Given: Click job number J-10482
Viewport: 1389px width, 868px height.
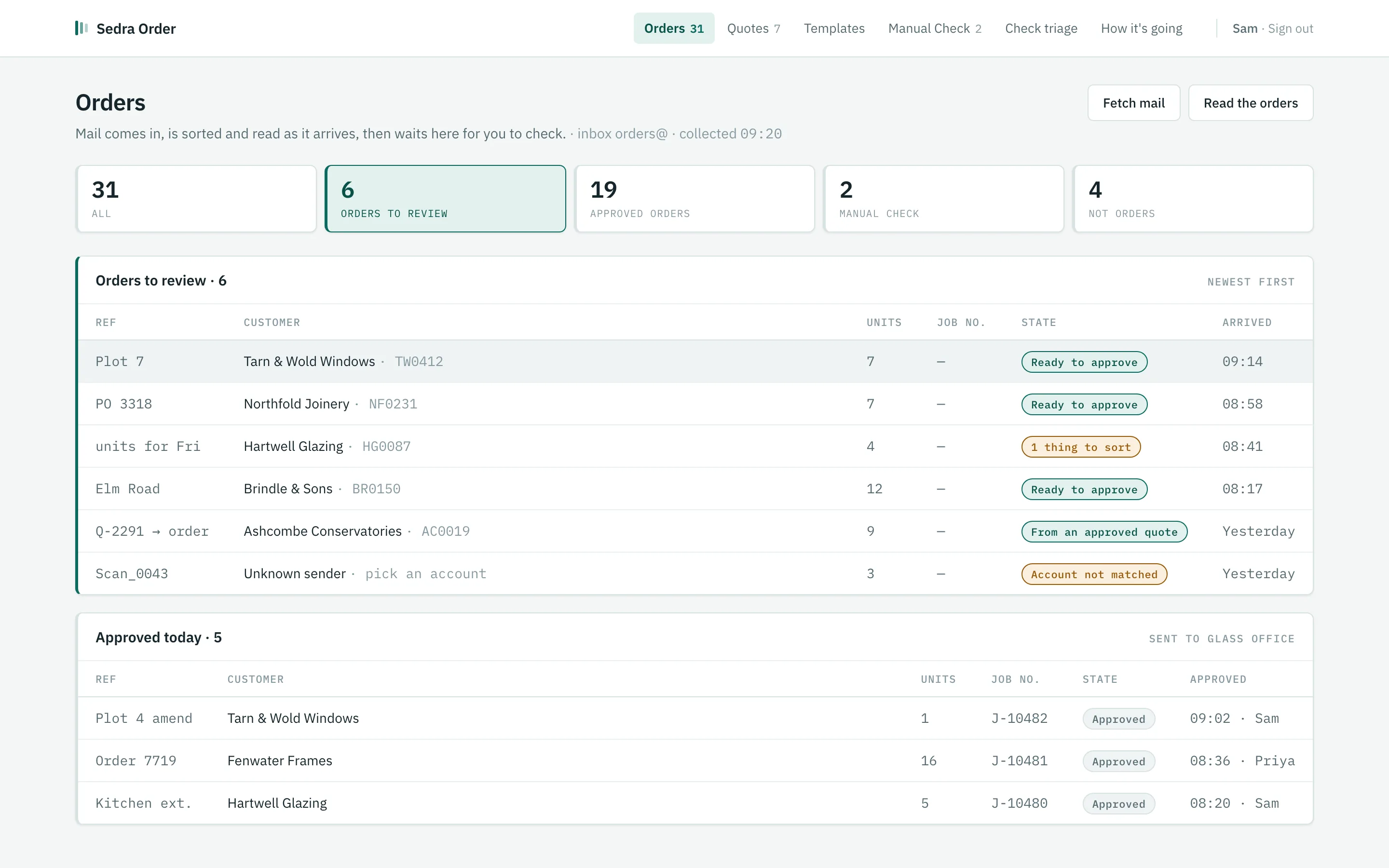Looking at the screenshot, I should click(1020, 719).
